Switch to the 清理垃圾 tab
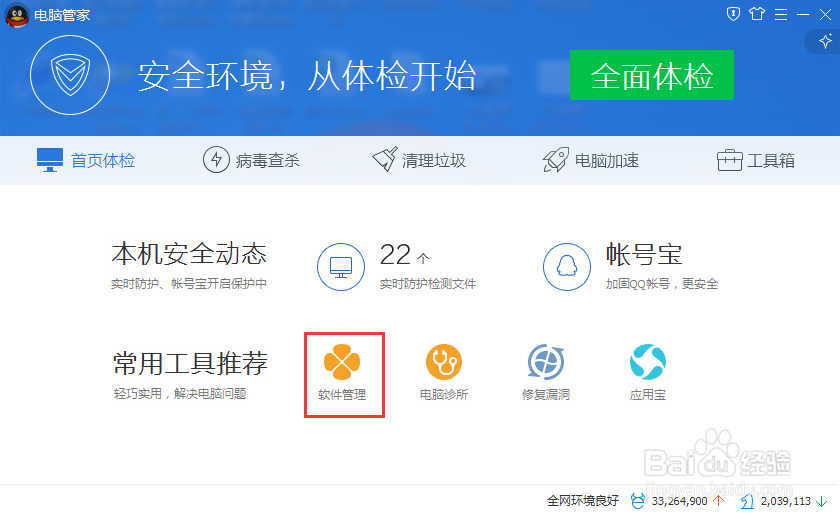Image resolution: width=840 pixels, height=519 pixels. pos(419,160)
